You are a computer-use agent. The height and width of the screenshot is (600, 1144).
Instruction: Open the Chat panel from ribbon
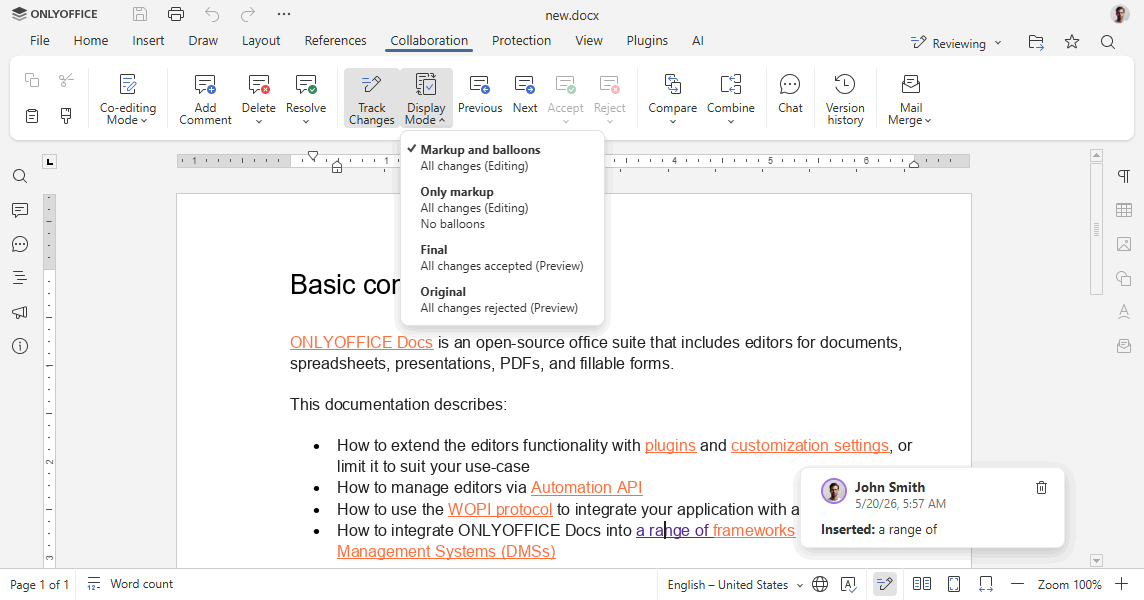(790, 95)
